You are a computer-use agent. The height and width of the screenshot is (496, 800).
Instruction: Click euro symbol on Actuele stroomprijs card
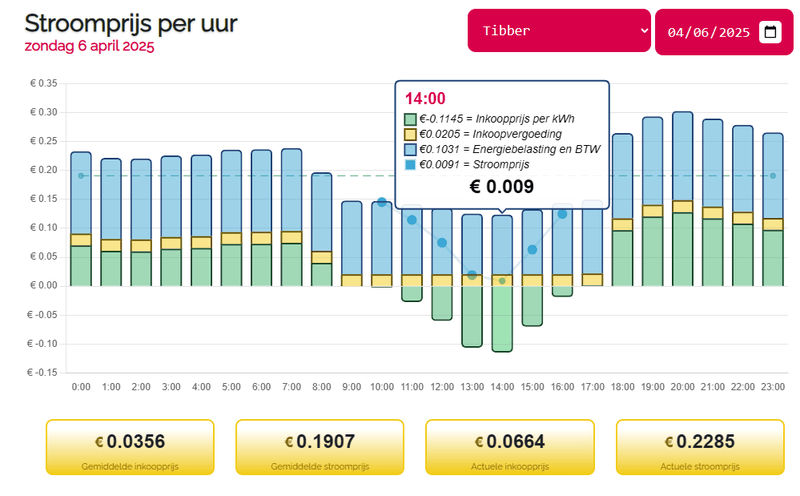pos(669,442)
